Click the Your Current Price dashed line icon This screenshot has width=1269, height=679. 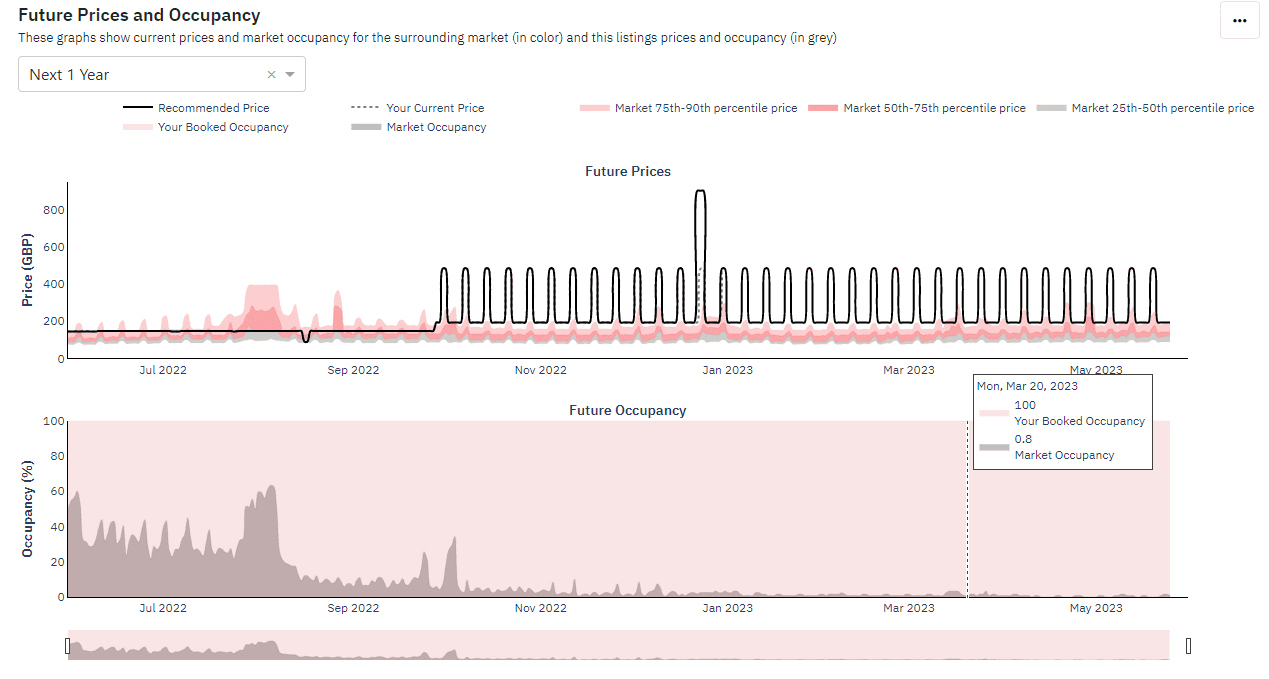coord(366,107)
